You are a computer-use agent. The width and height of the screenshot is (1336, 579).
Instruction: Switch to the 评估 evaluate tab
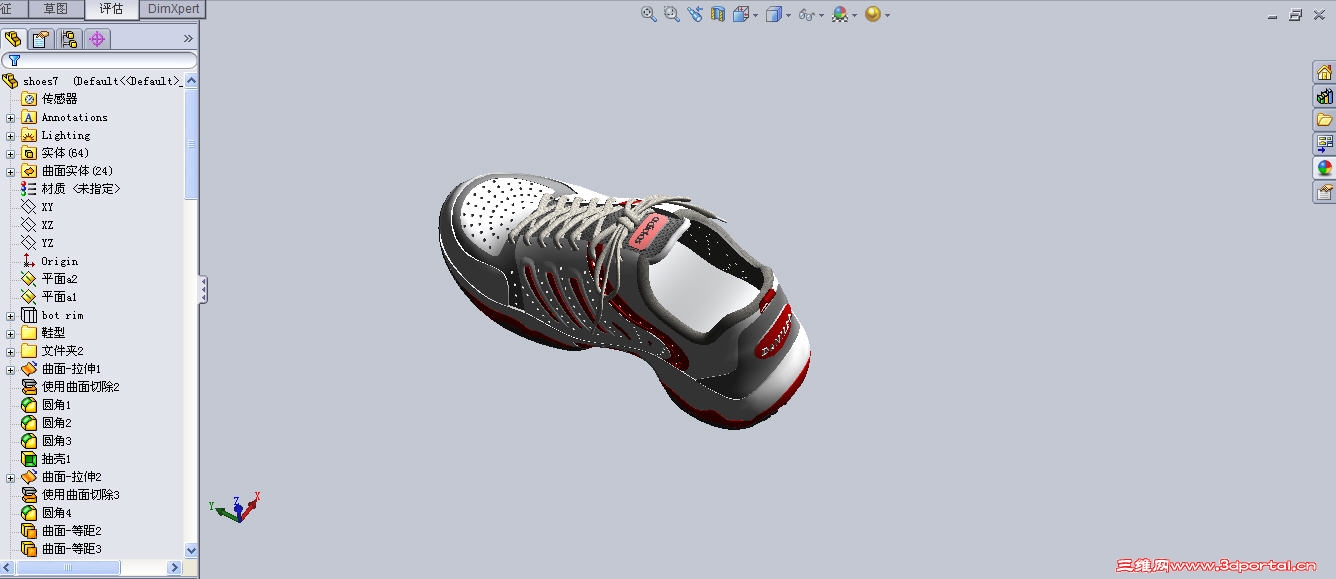(x=111, y=9)
